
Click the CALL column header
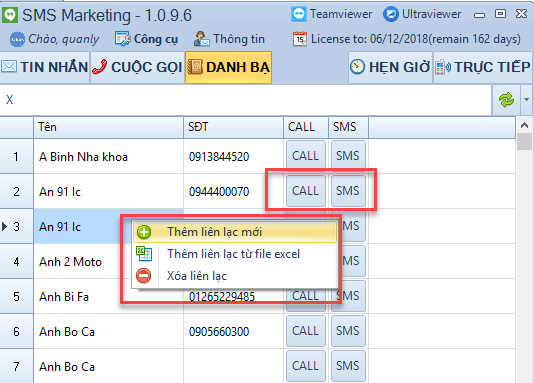click(x=306, y=127)
